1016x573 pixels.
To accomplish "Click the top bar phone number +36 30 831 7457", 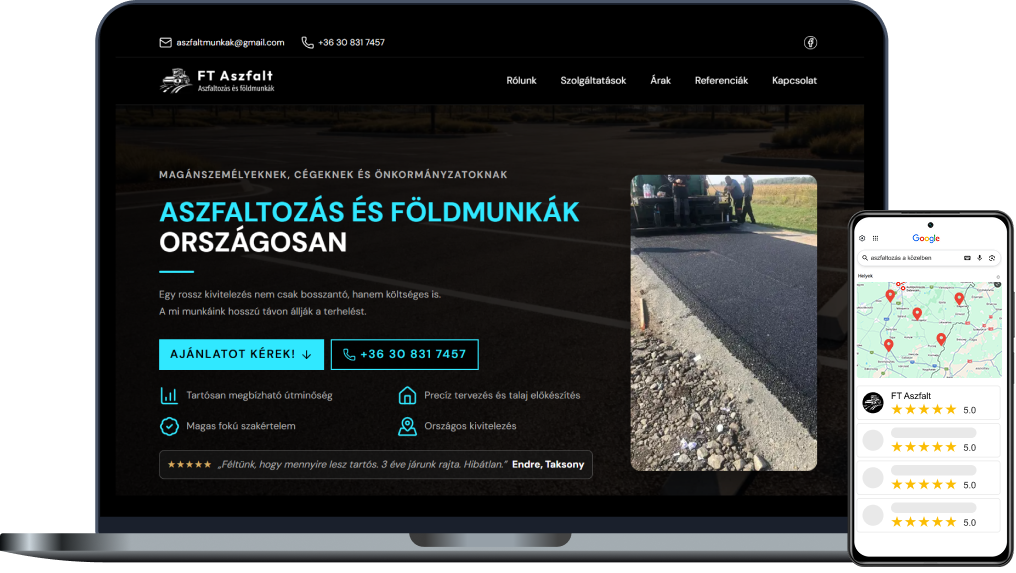I will tap(351, 43).
